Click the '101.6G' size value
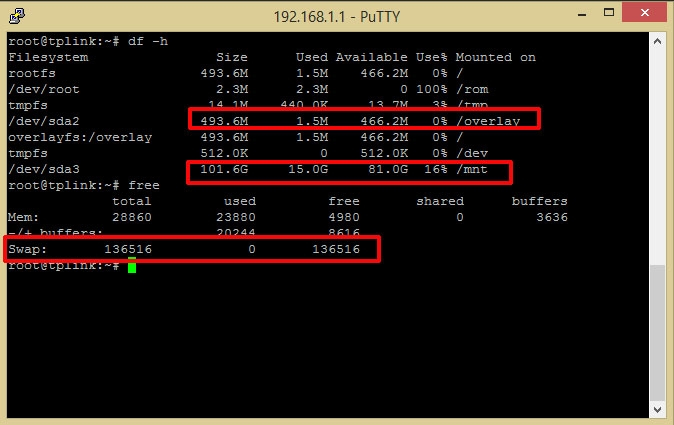The image size is (674, 425). tap(224, 169)
